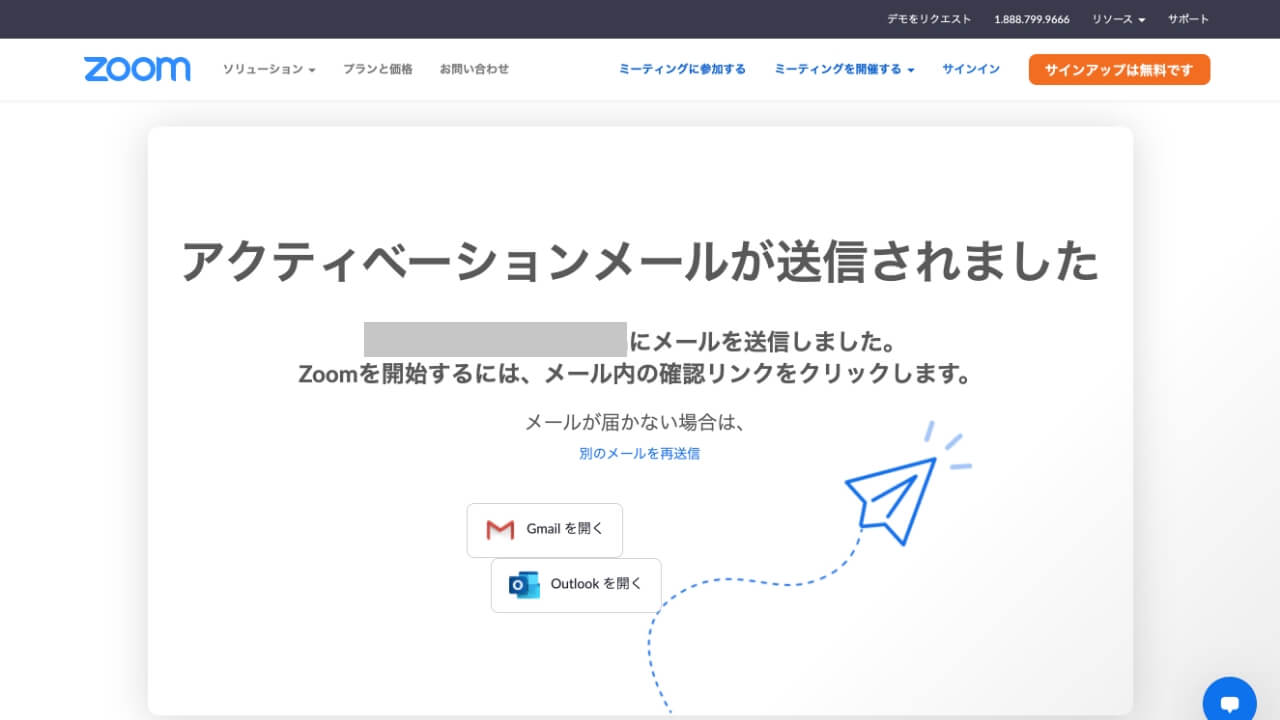Expand the リソース dropdown in top bar

coord(1119,19)
